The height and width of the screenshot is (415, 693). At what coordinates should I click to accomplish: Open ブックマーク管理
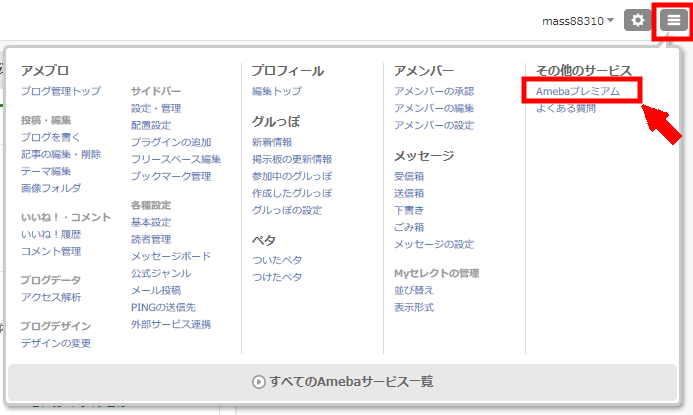coord(171,176)
